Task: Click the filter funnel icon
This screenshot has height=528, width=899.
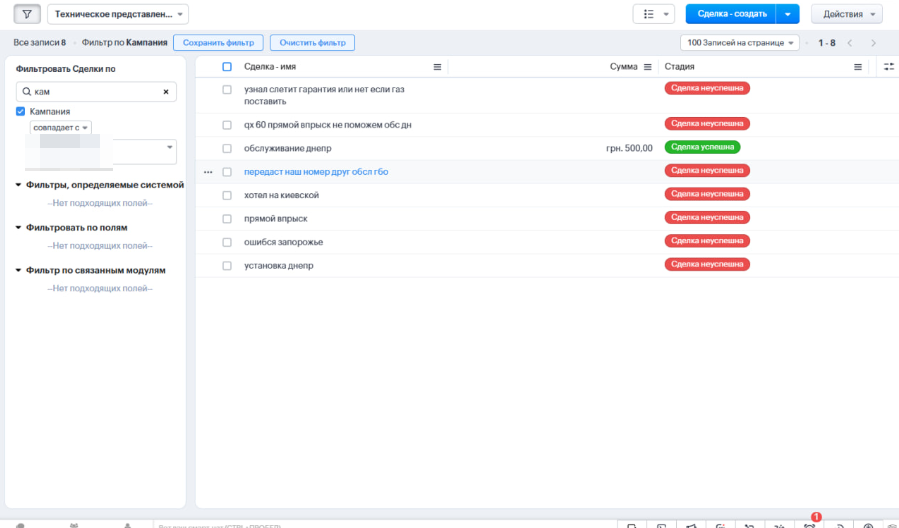Action: click(x=26, y=14)
